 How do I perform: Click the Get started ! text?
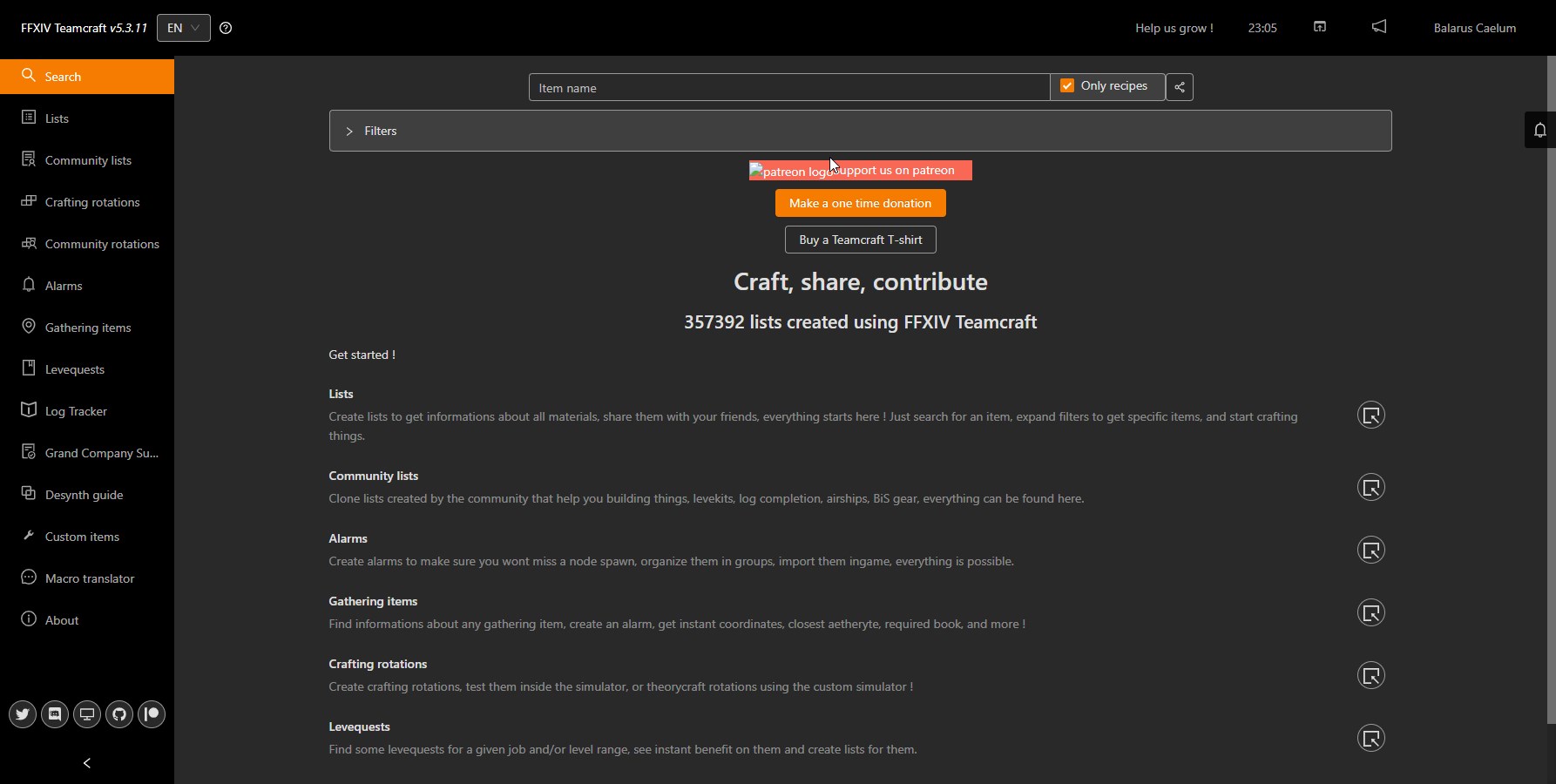362,355
